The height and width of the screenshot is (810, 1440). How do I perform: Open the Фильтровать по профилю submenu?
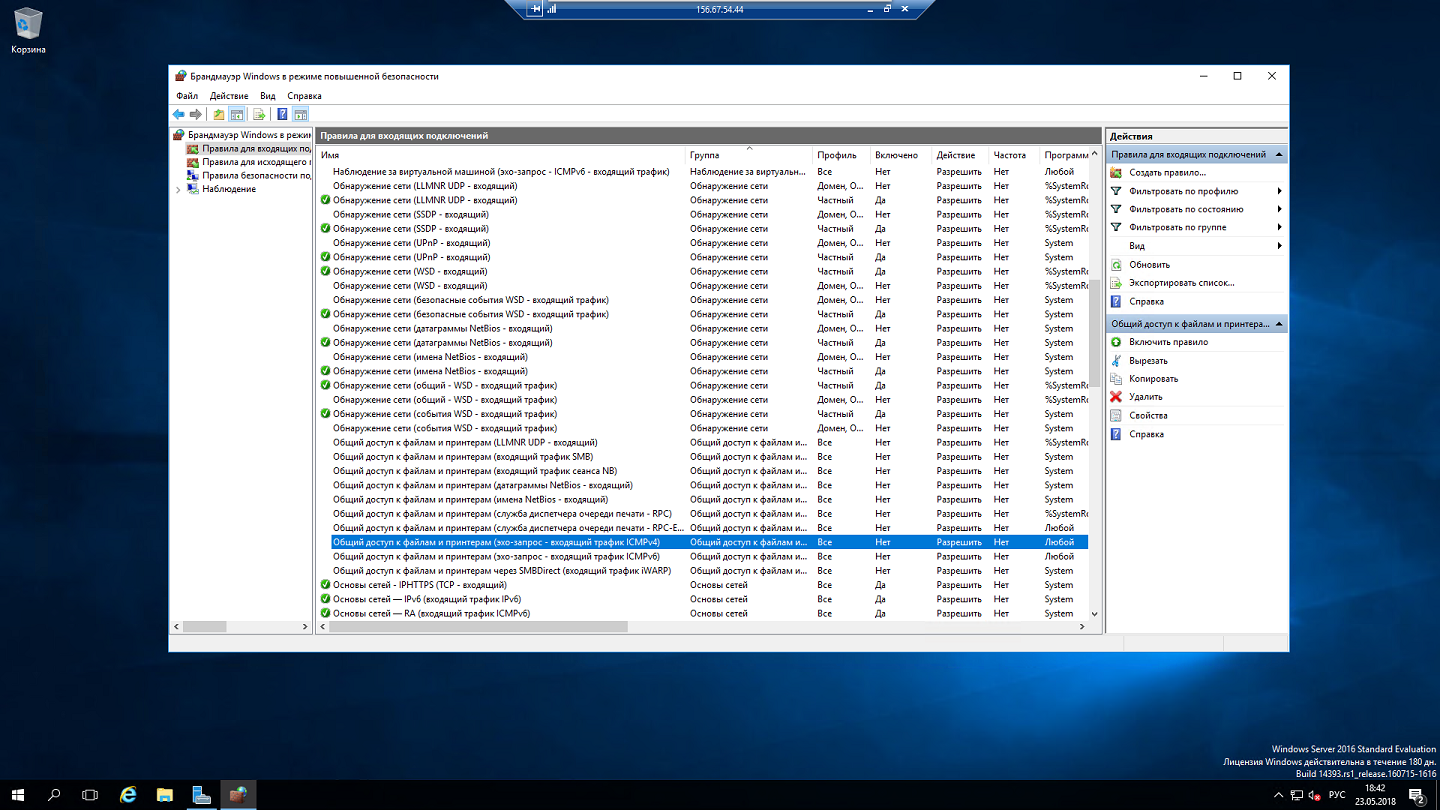1279,191
